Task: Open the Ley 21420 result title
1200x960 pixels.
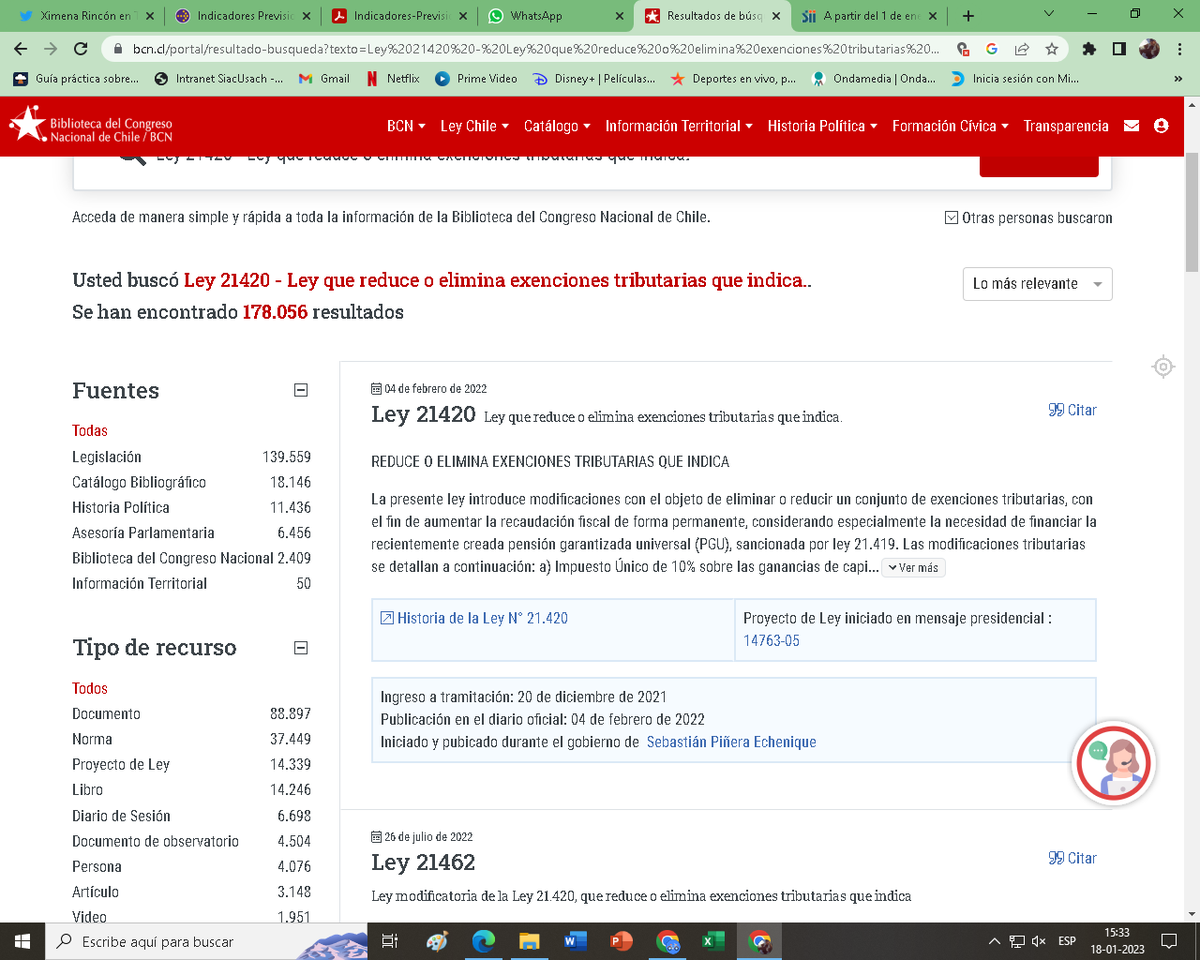Action: [423, 414]
